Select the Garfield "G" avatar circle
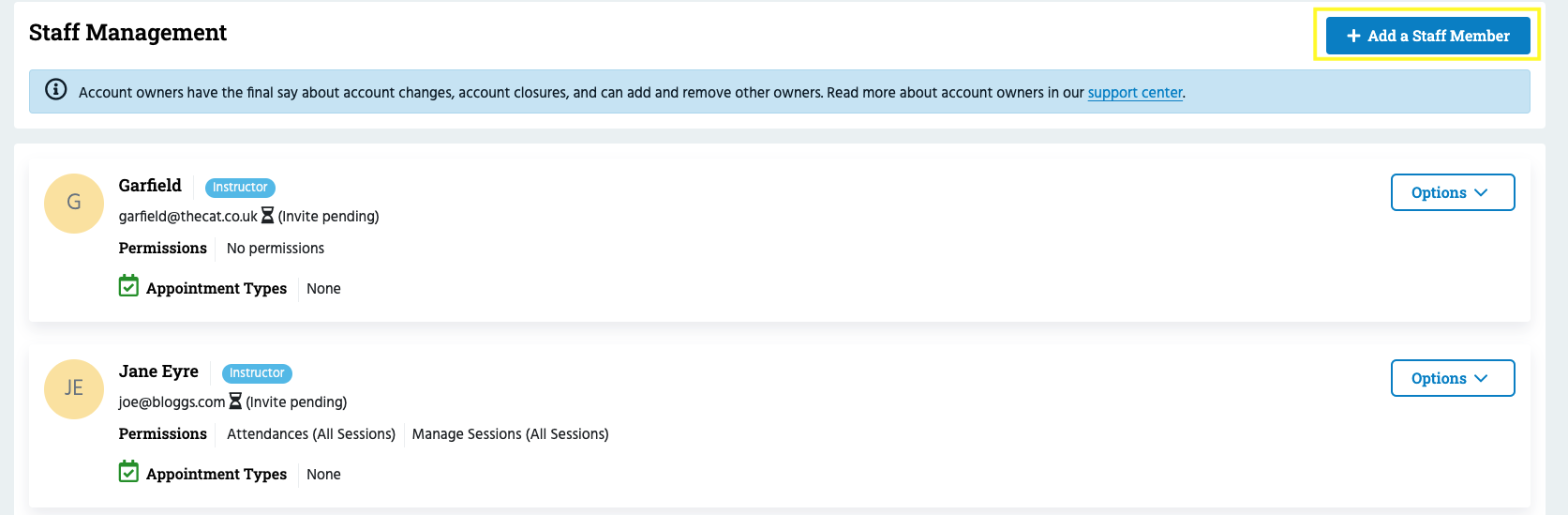 74,203
